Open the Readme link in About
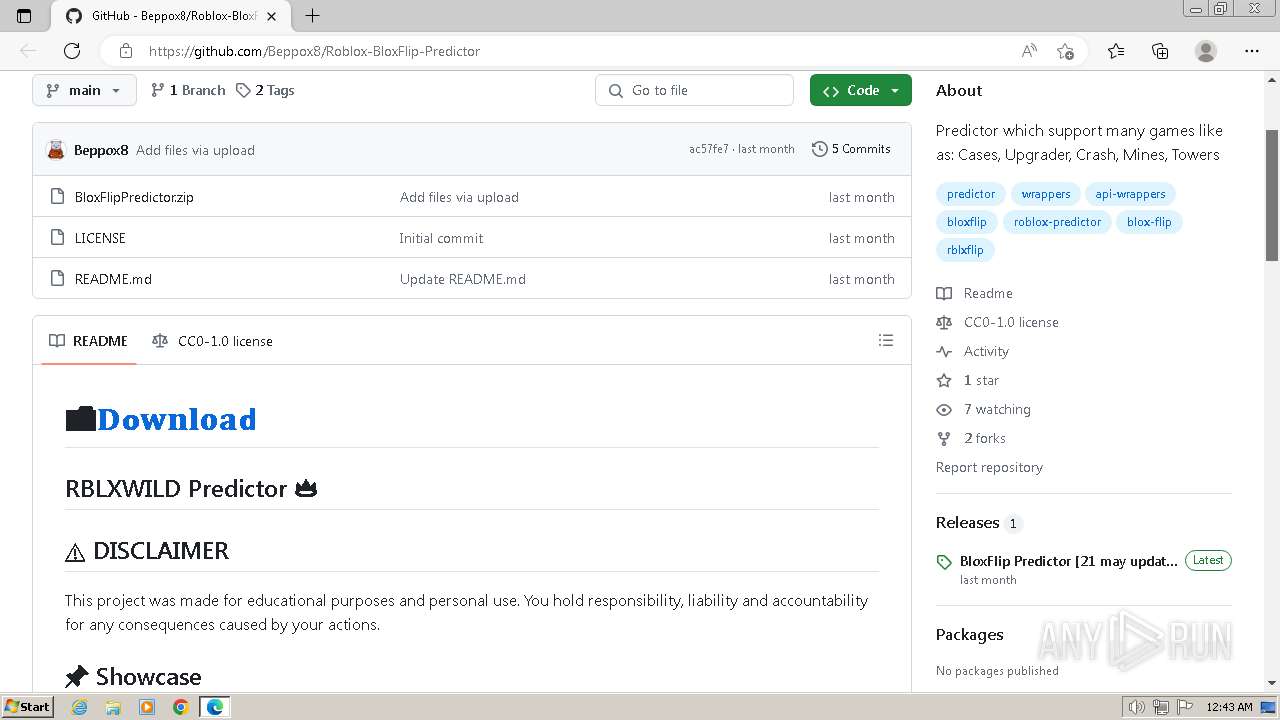The image size is (1280, 720). click(x=975, y=293)
